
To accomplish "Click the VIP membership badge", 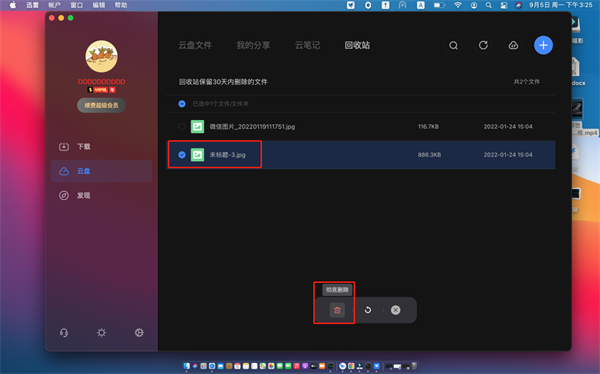I will click(x=101, y=90).
